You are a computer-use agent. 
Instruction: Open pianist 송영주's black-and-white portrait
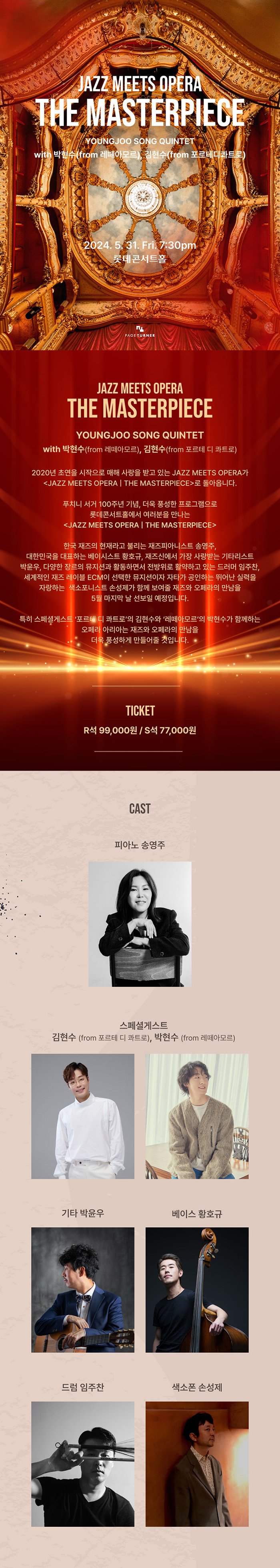click(x=140, y=924)
